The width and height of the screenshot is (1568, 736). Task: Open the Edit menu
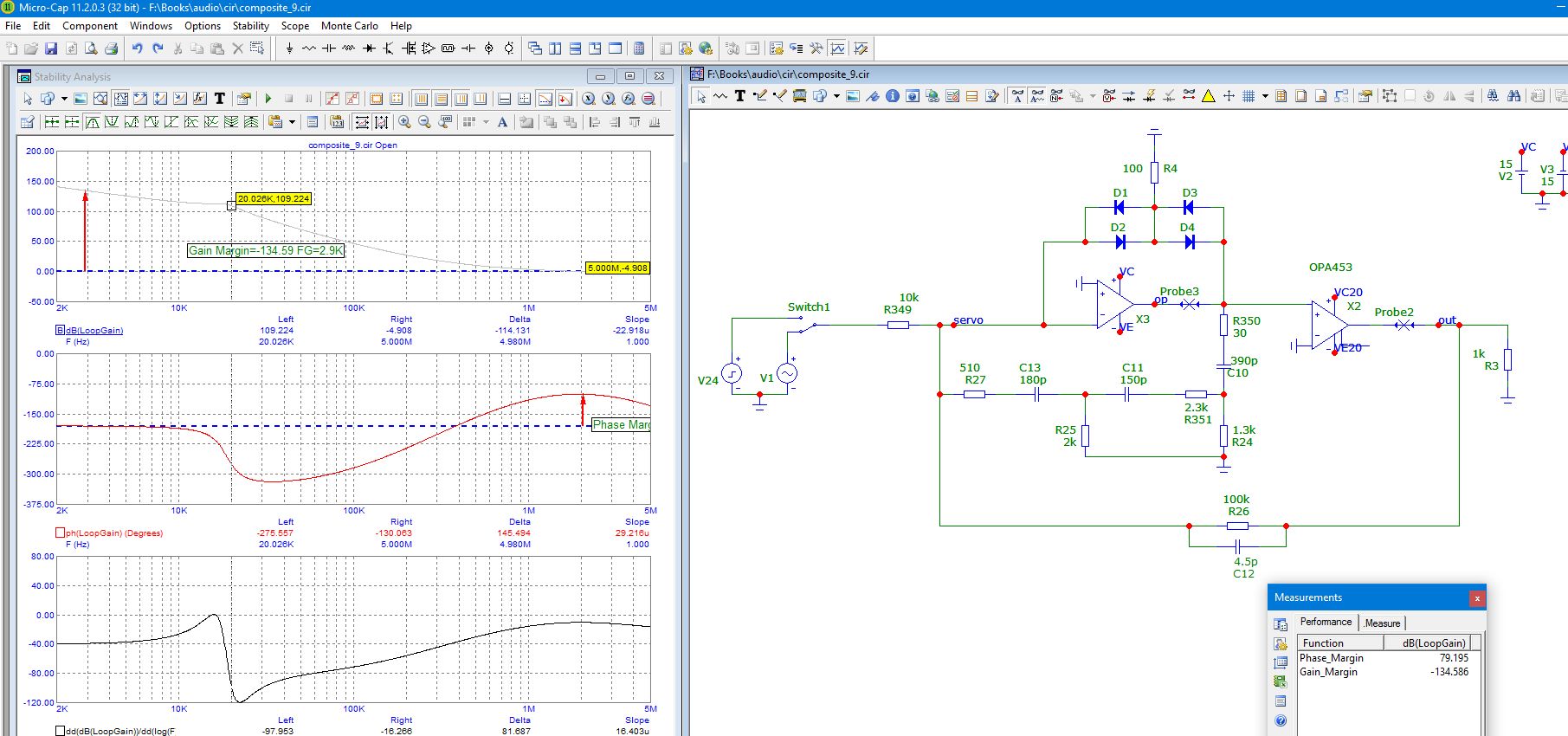click(42, 26)
